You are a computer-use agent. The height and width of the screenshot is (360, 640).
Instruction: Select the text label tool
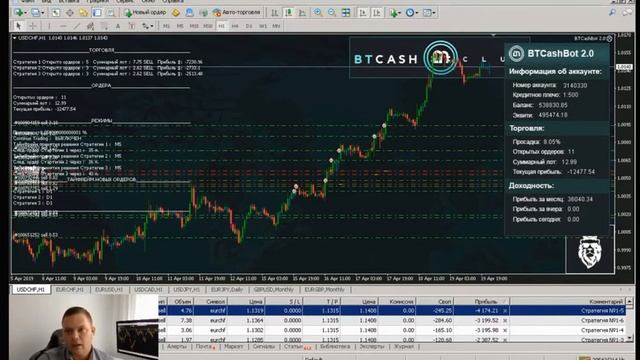tap(131, 26)
